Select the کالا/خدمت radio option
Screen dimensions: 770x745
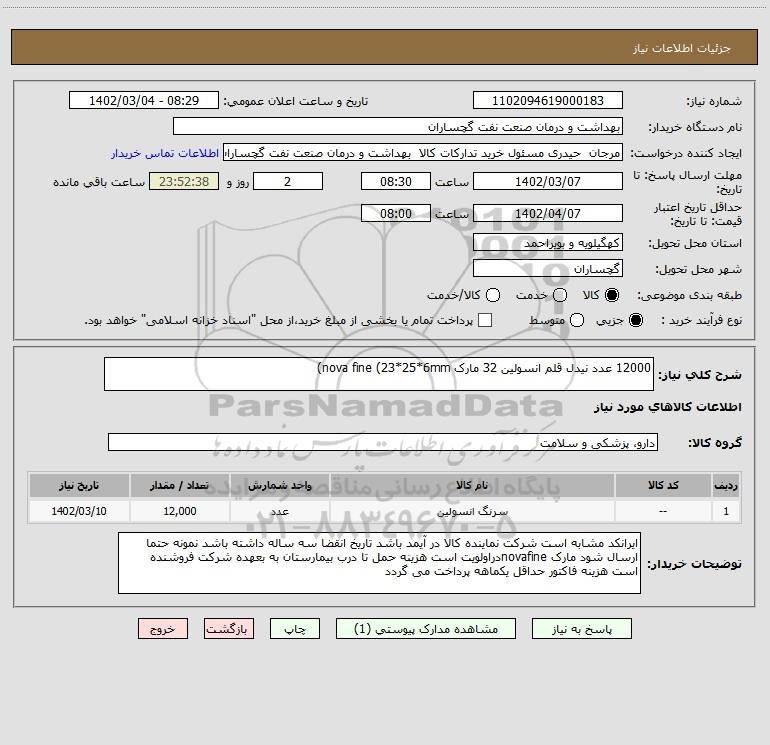[493, 295]
